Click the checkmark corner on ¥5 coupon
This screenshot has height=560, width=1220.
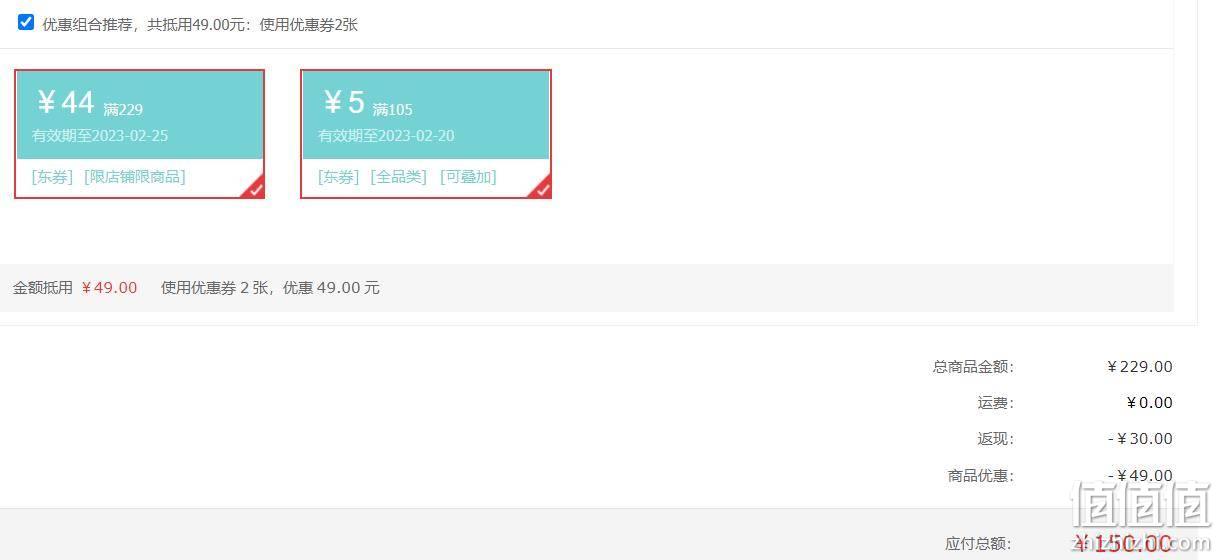(542, 188)
